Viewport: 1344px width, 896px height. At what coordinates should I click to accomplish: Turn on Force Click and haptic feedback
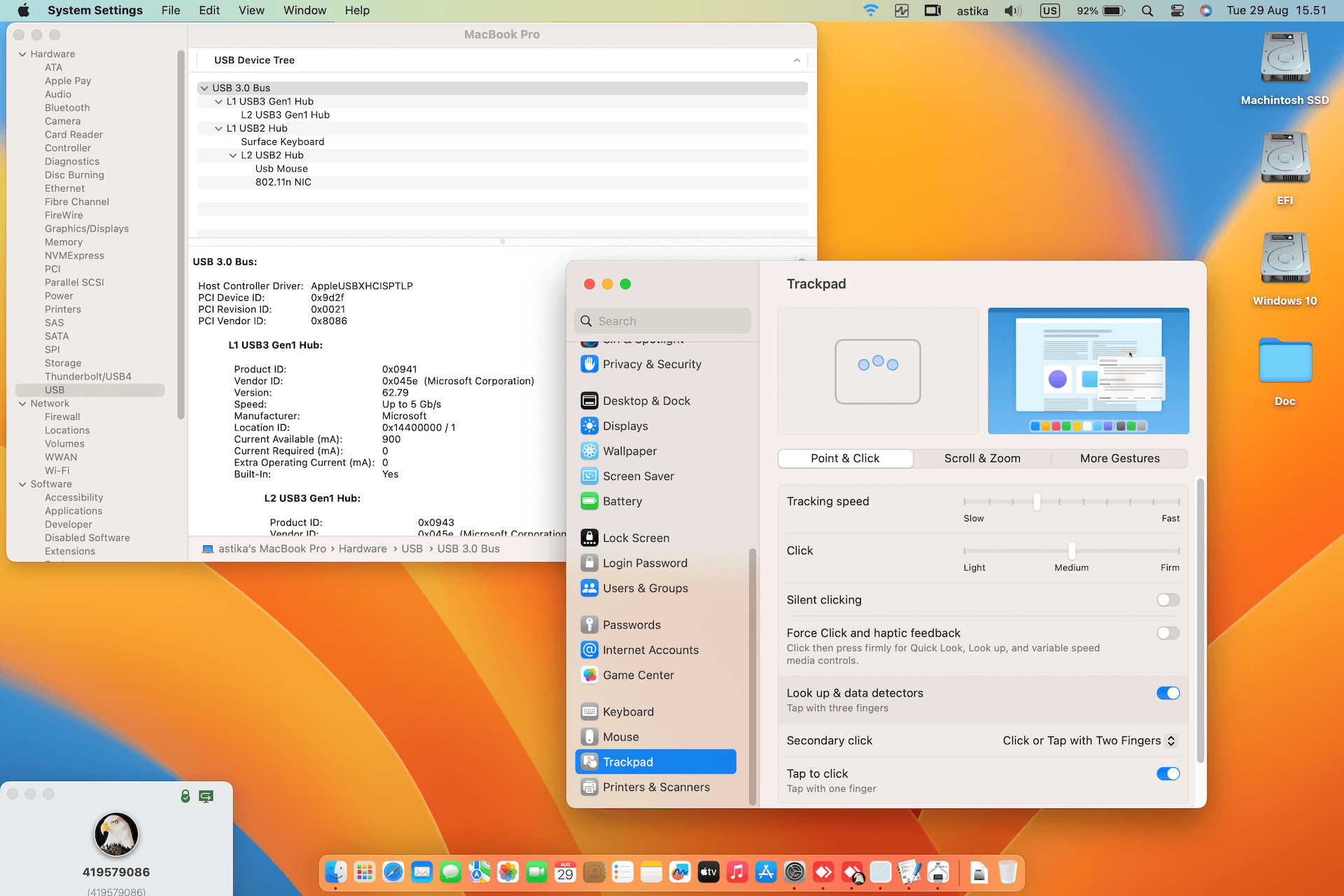click(1167, 633)
